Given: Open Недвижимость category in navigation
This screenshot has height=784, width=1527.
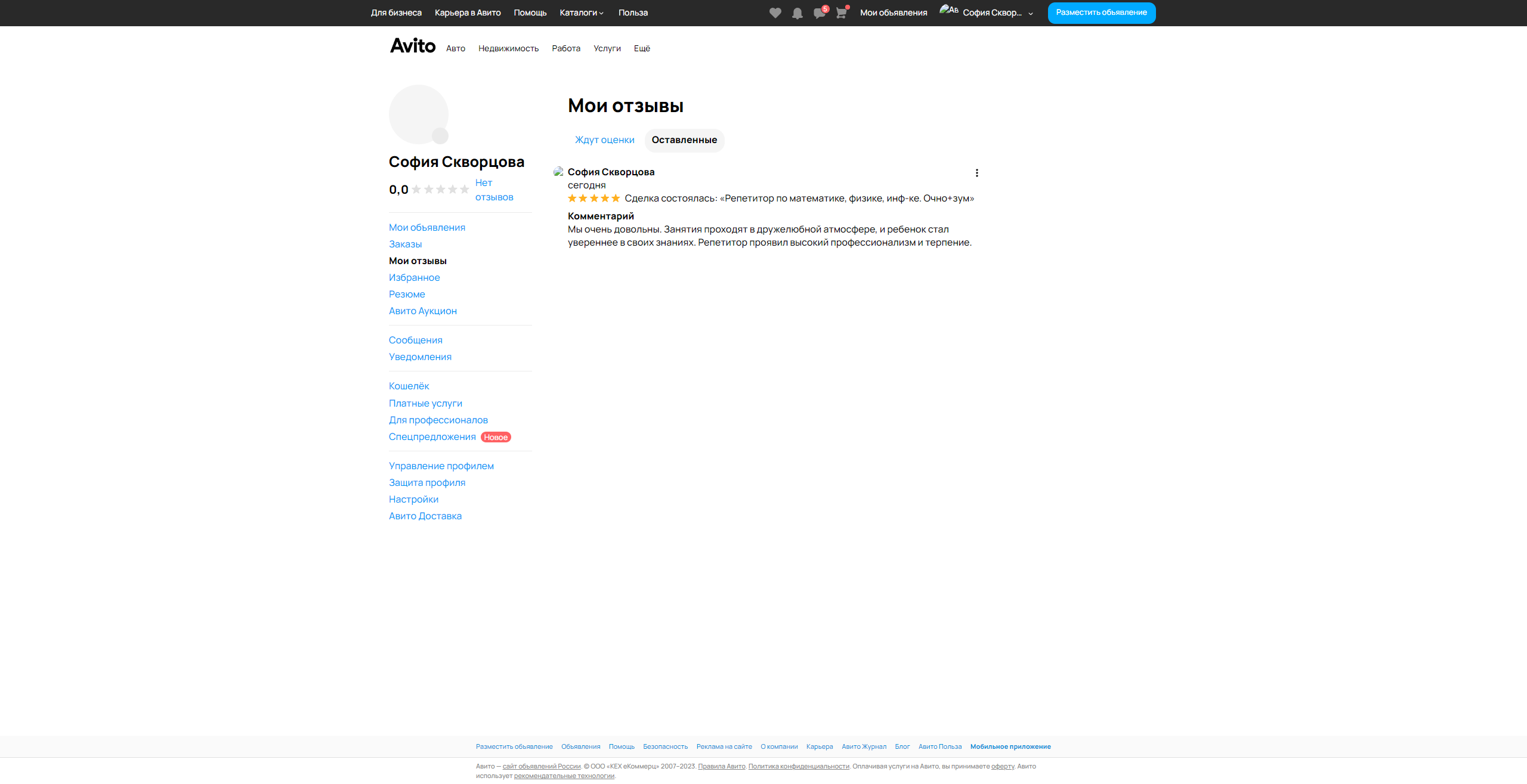Looking at the screenshot, I should [x=508, y=48].
